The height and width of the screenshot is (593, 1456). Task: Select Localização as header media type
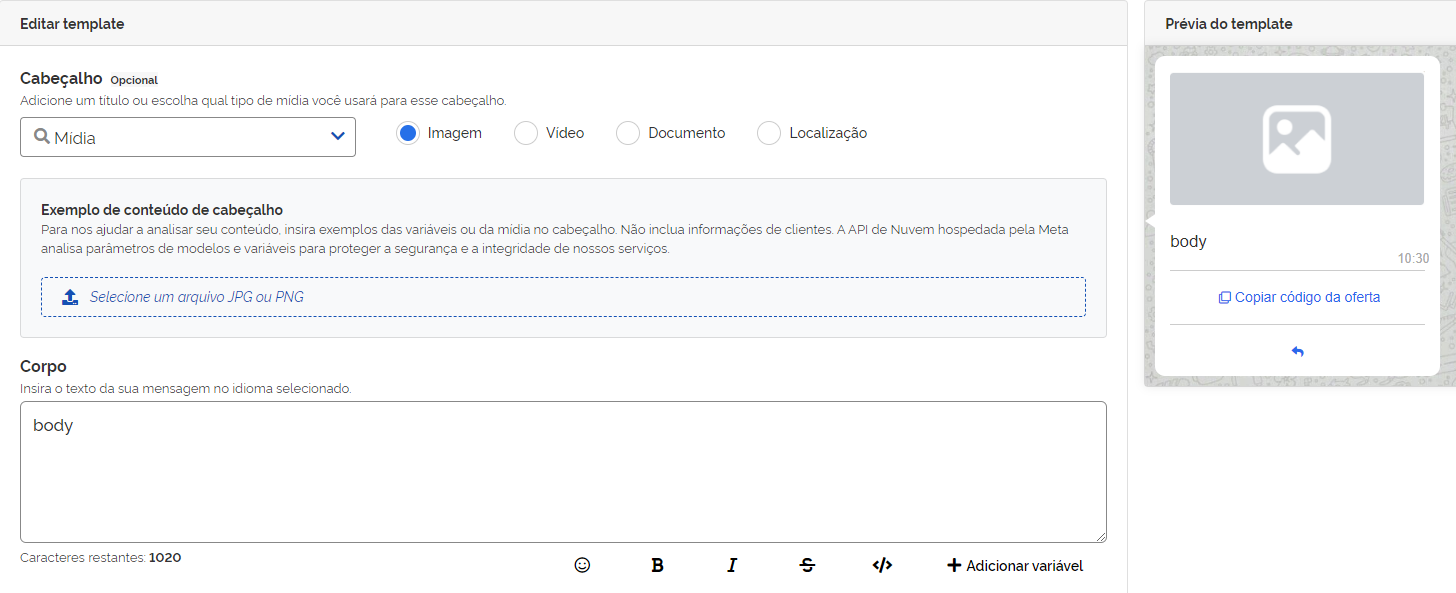[769, 133]
